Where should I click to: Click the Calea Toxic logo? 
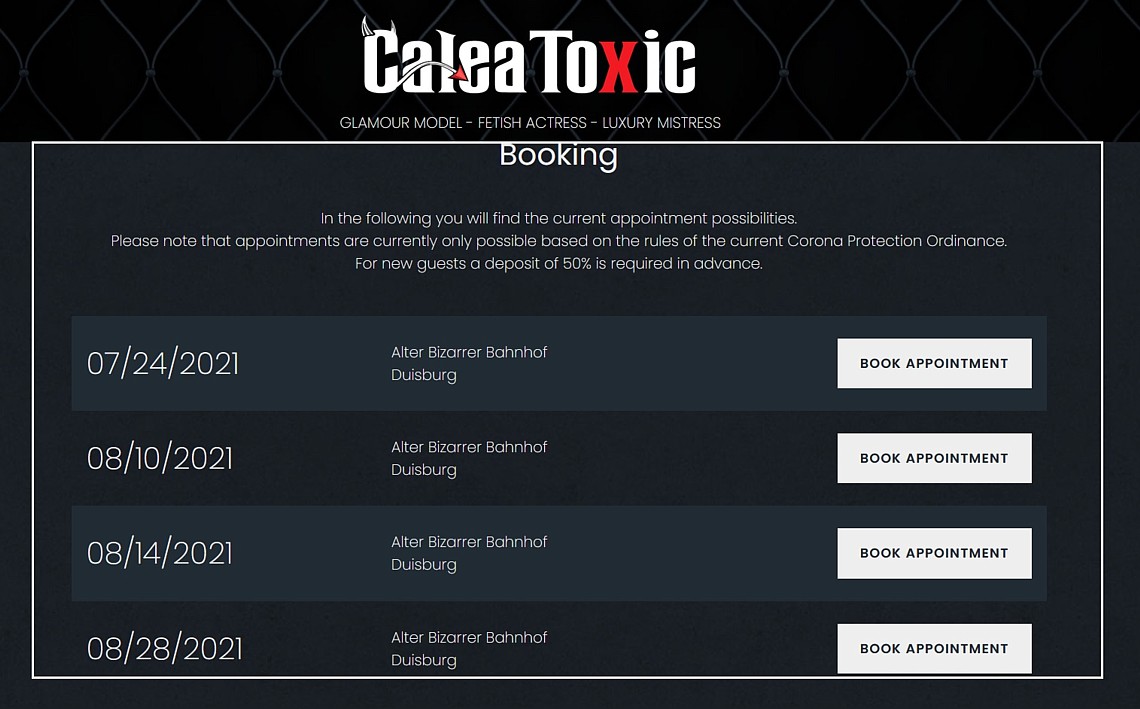pyautogui.click(x=529, y=60)
